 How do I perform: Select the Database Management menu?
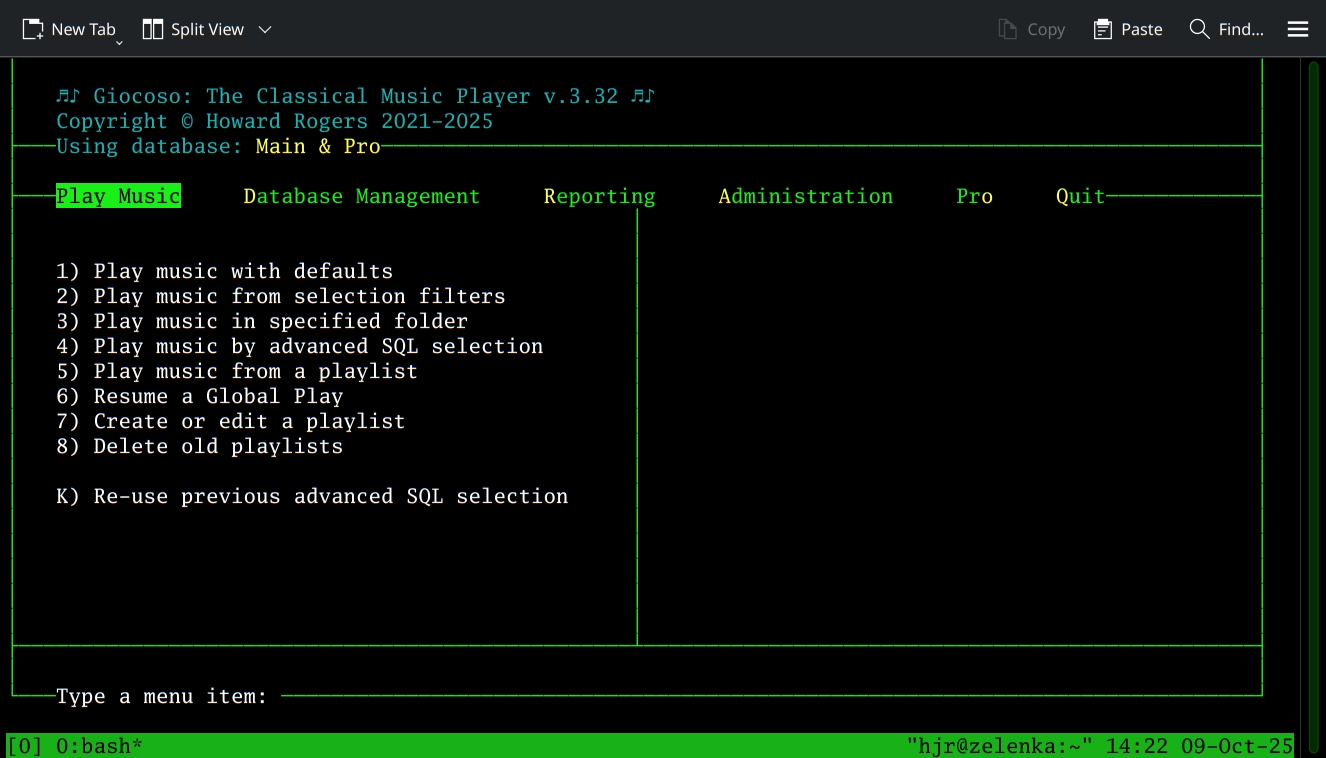click(361, 196)
